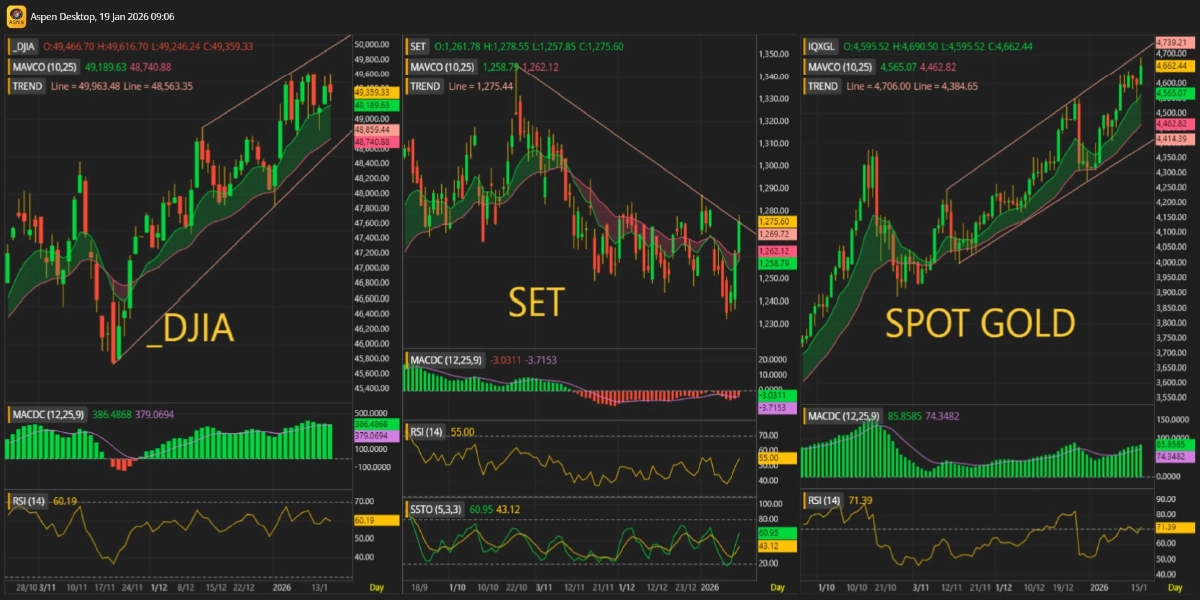
Task: Click the TREND label on the SET chart
Action: (425, 87)
